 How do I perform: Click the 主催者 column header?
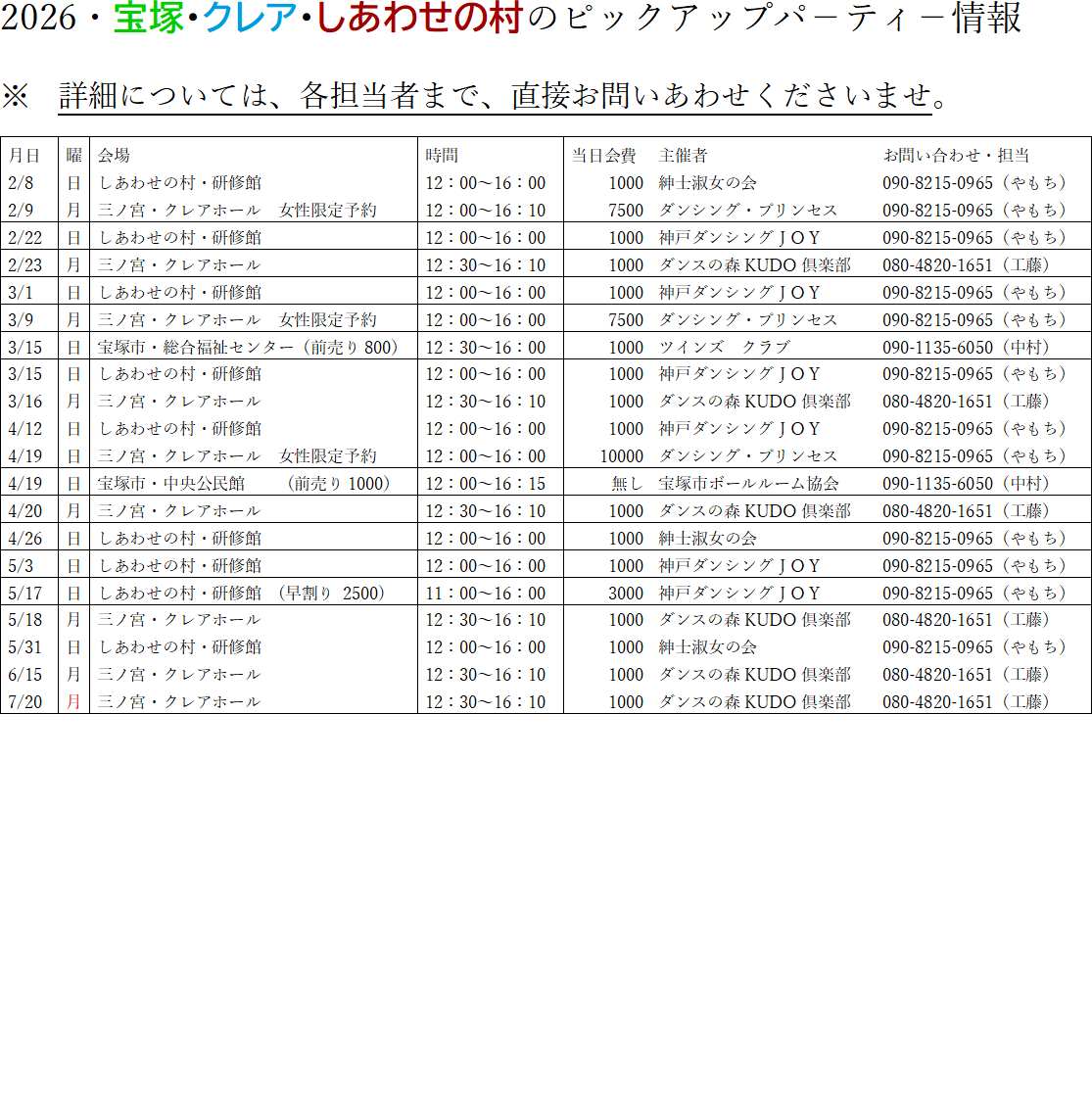pyautogui.click(x=683, y=156)
